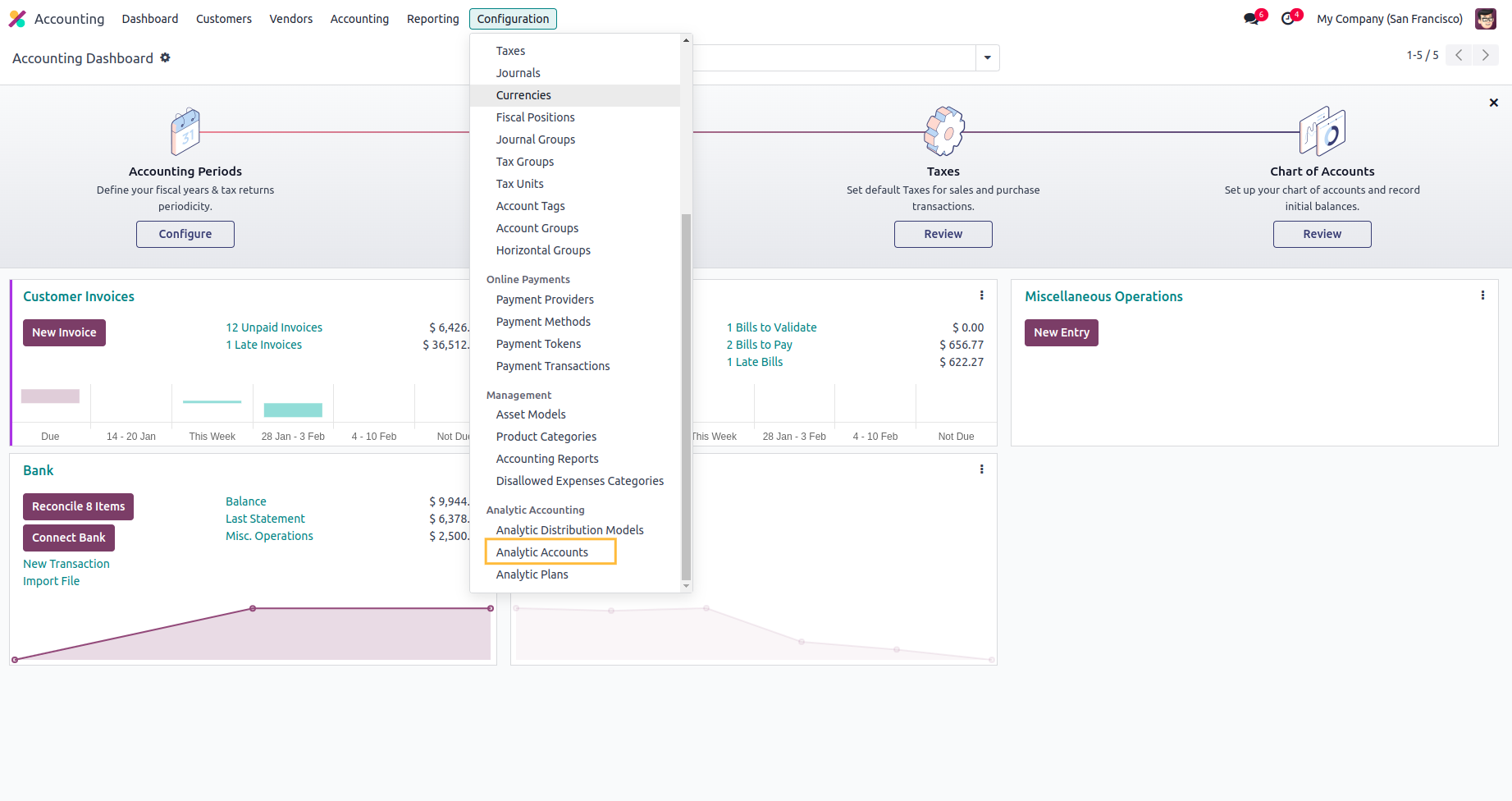Screen dimensions: 1512x801
Task: Open Journal Groups
Action: [575, 140]
